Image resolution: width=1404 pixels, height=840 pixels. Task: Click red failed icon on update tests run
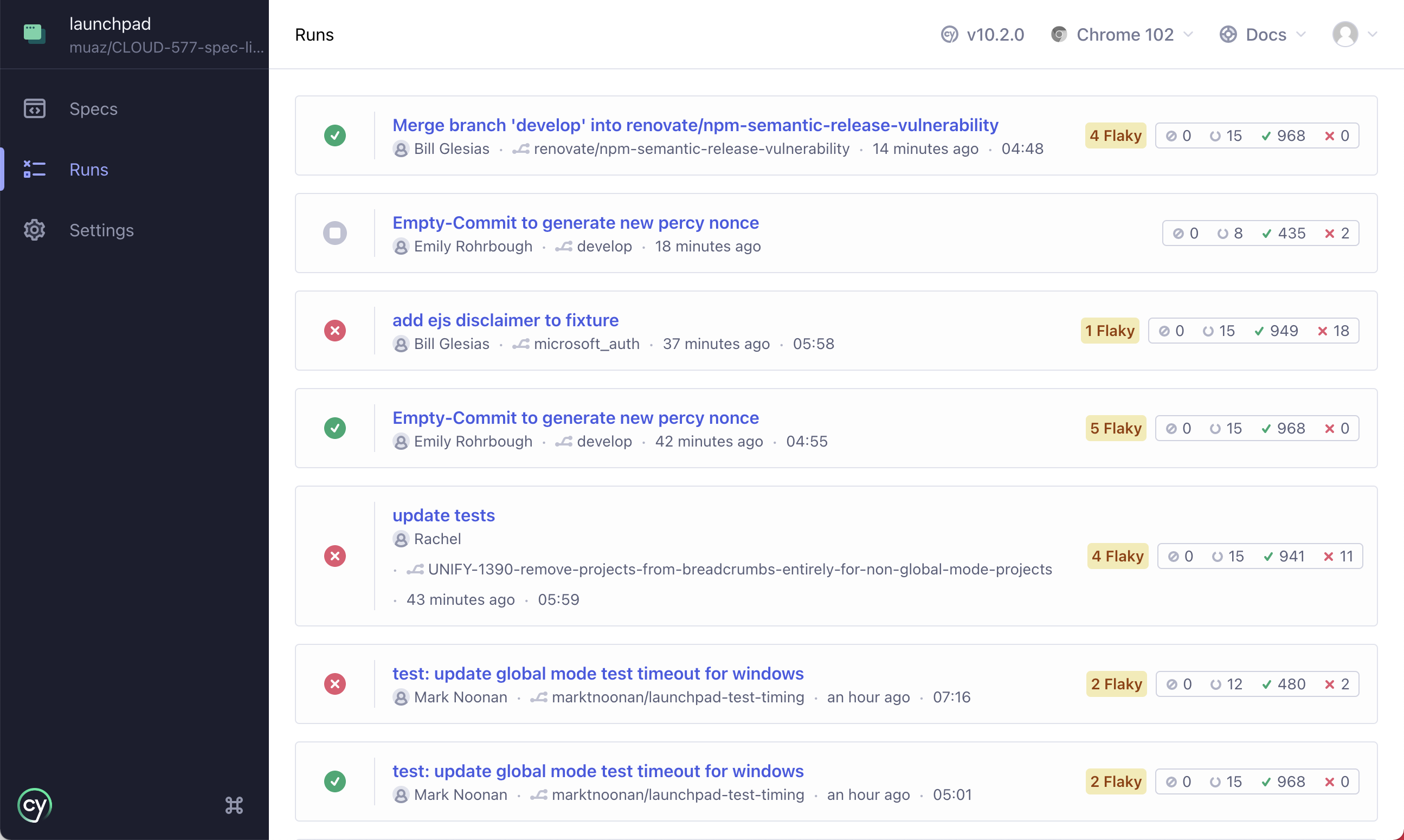[335, 556]
